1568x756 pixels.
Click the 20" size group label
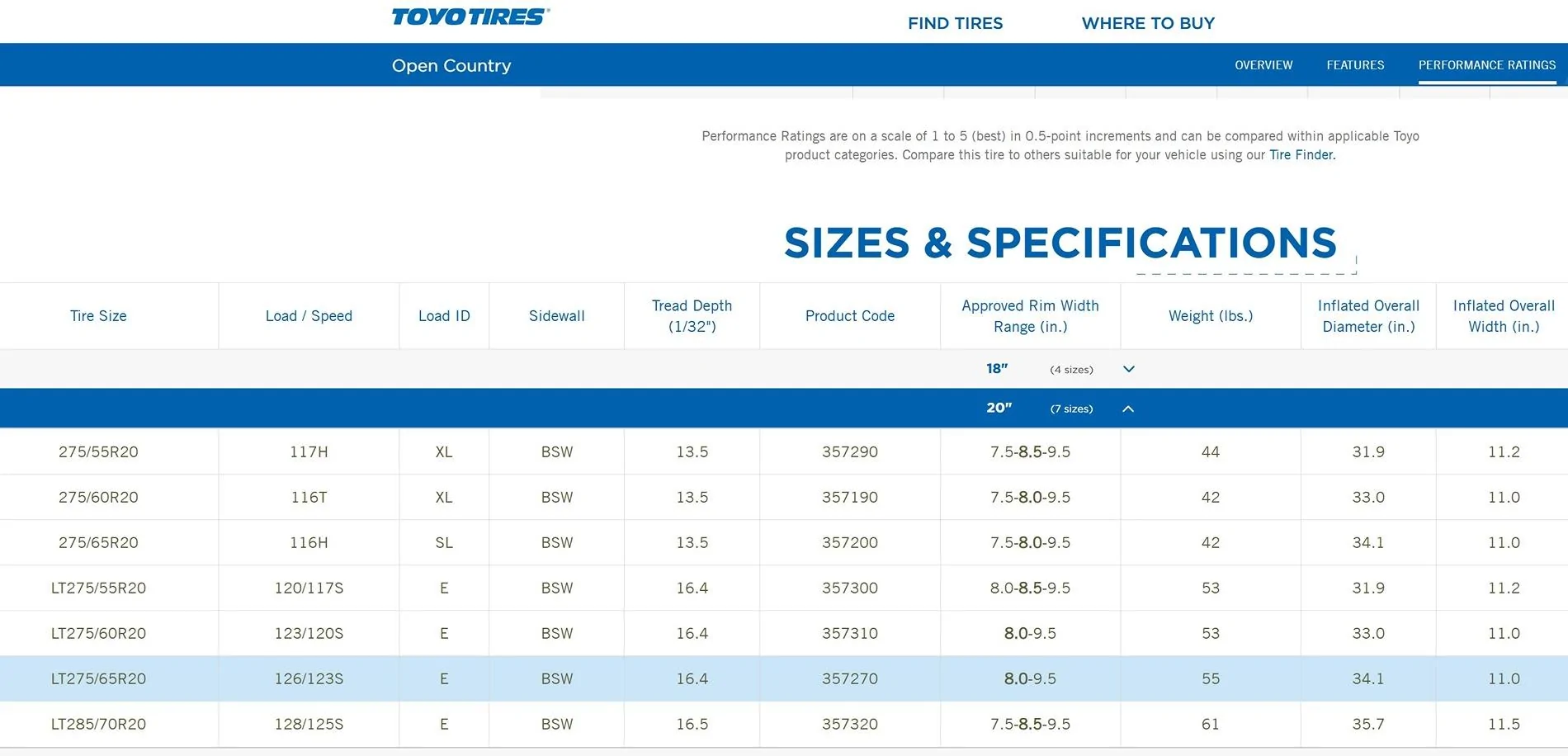click(x=999, y=408)
